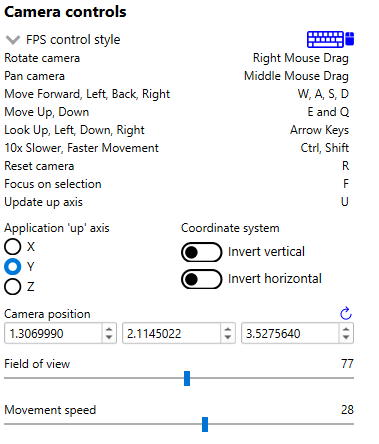Viewport: 379px width, 444px height.
Task: Reset camera position with circular arrow icon
Action: point(346,313)
